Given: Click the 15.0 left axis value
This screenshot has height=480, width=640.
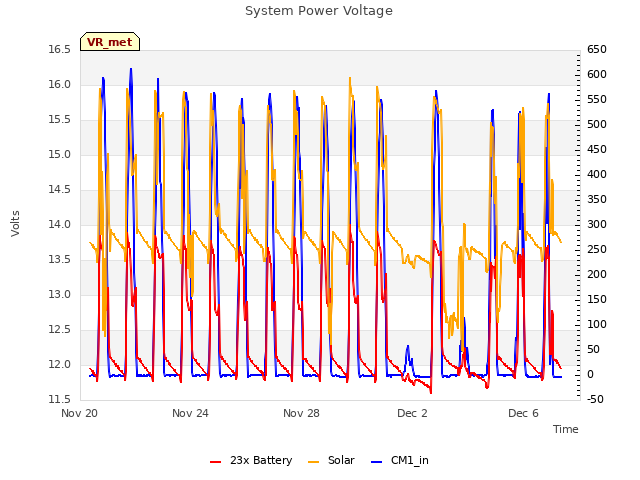Looking at the screenshot, I should [x=60, y=155].
